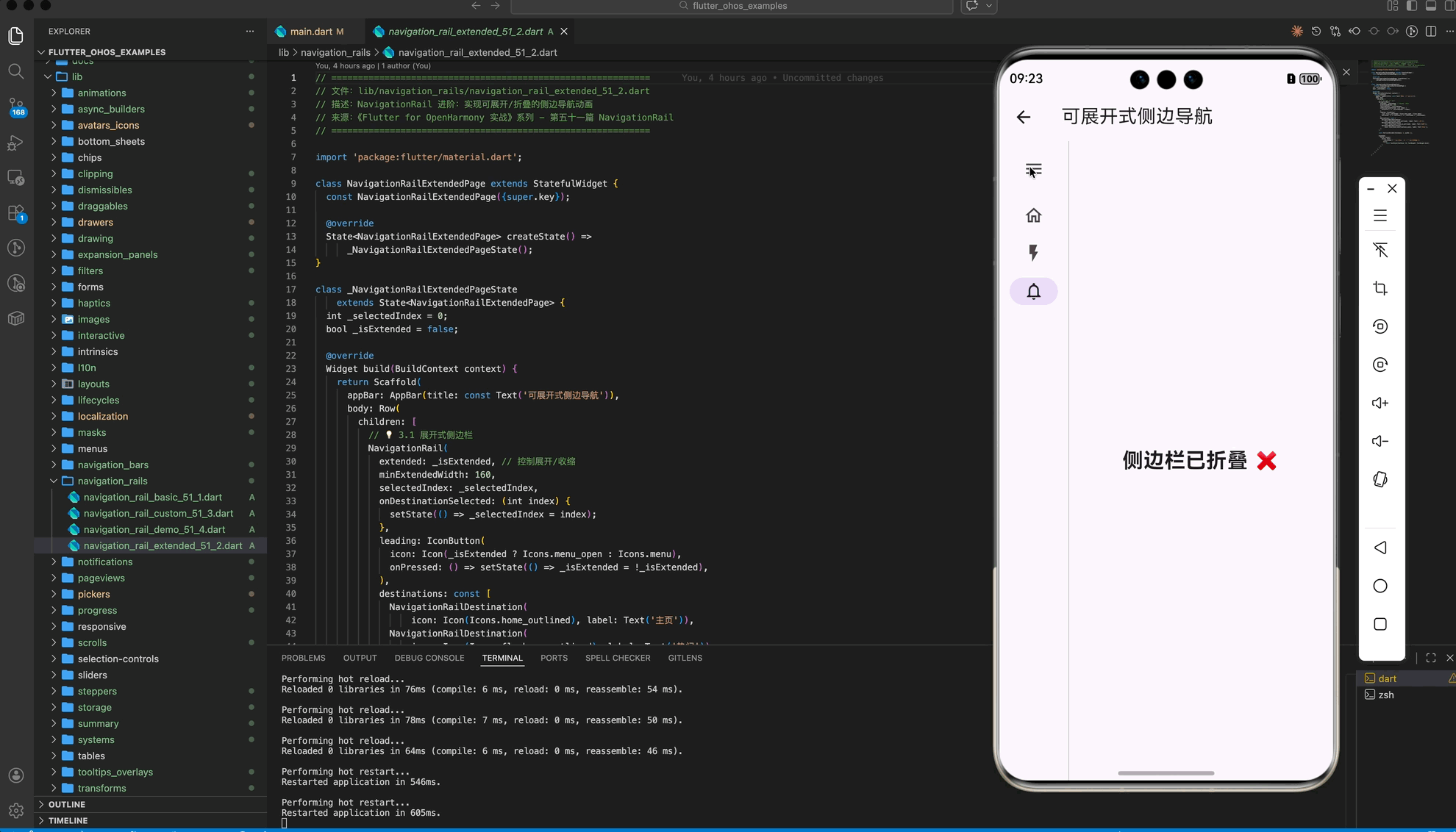The width and height of the screenshot is (1456, 832).
Task: Open the Search view in activity bar
Action: pyautogui.click(x=15, y=71)
